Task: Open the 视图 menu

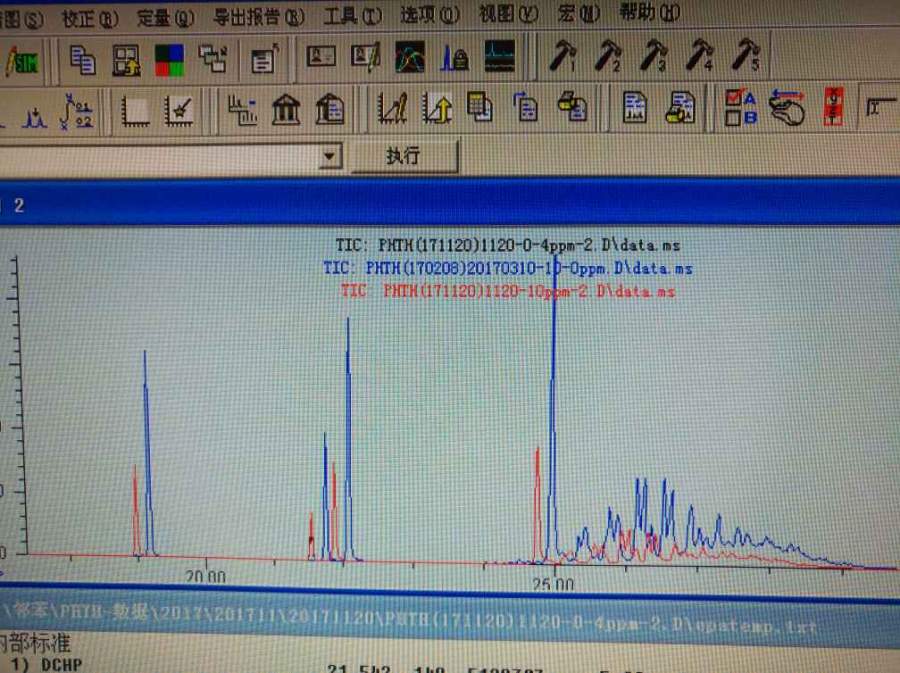Action: [509, 14]
